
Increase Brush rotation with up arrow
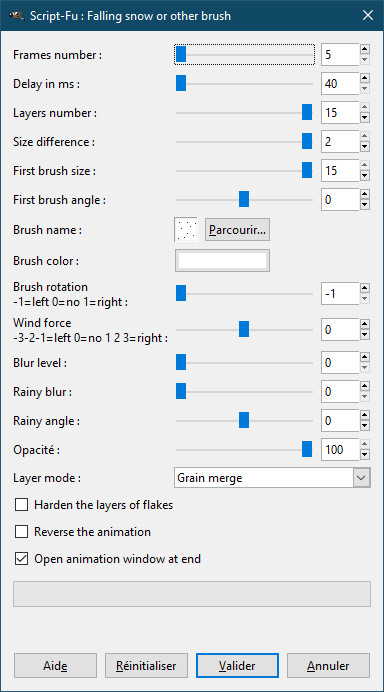(x=365, y=288)
